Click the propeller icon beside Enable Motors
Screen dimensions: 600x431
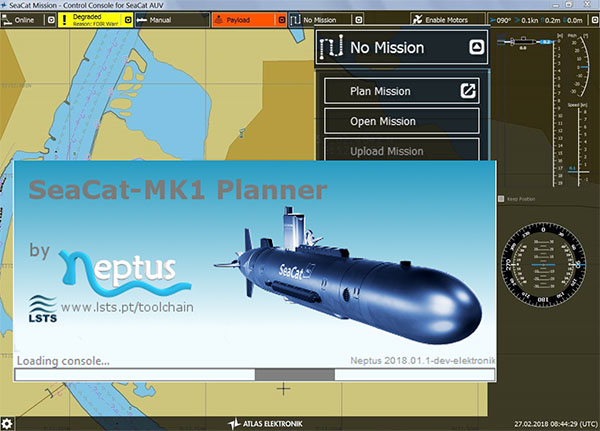coord(417,20)
